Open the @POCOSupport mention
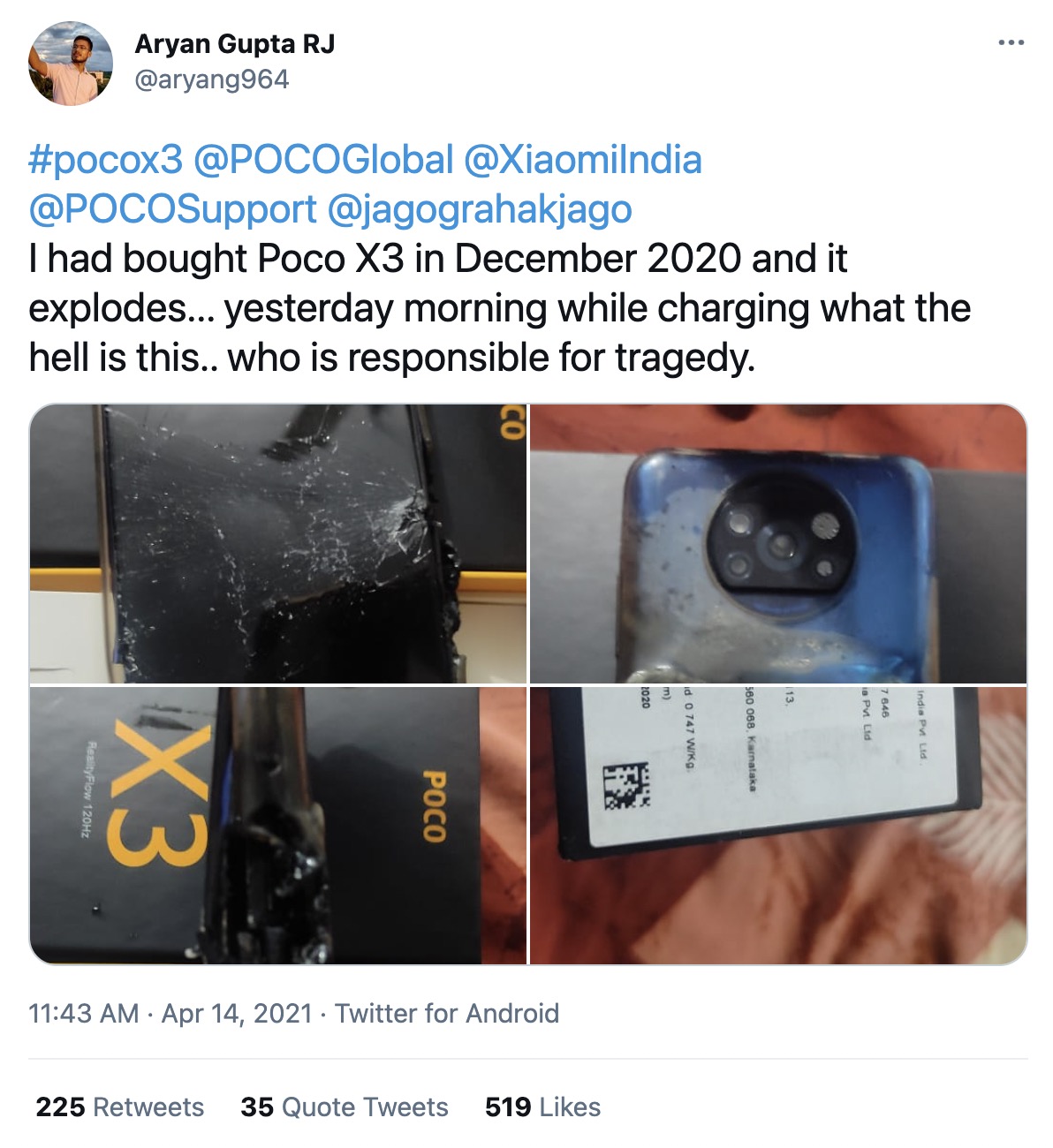The image size is (1053, 1148). click(x=172, y=209)
